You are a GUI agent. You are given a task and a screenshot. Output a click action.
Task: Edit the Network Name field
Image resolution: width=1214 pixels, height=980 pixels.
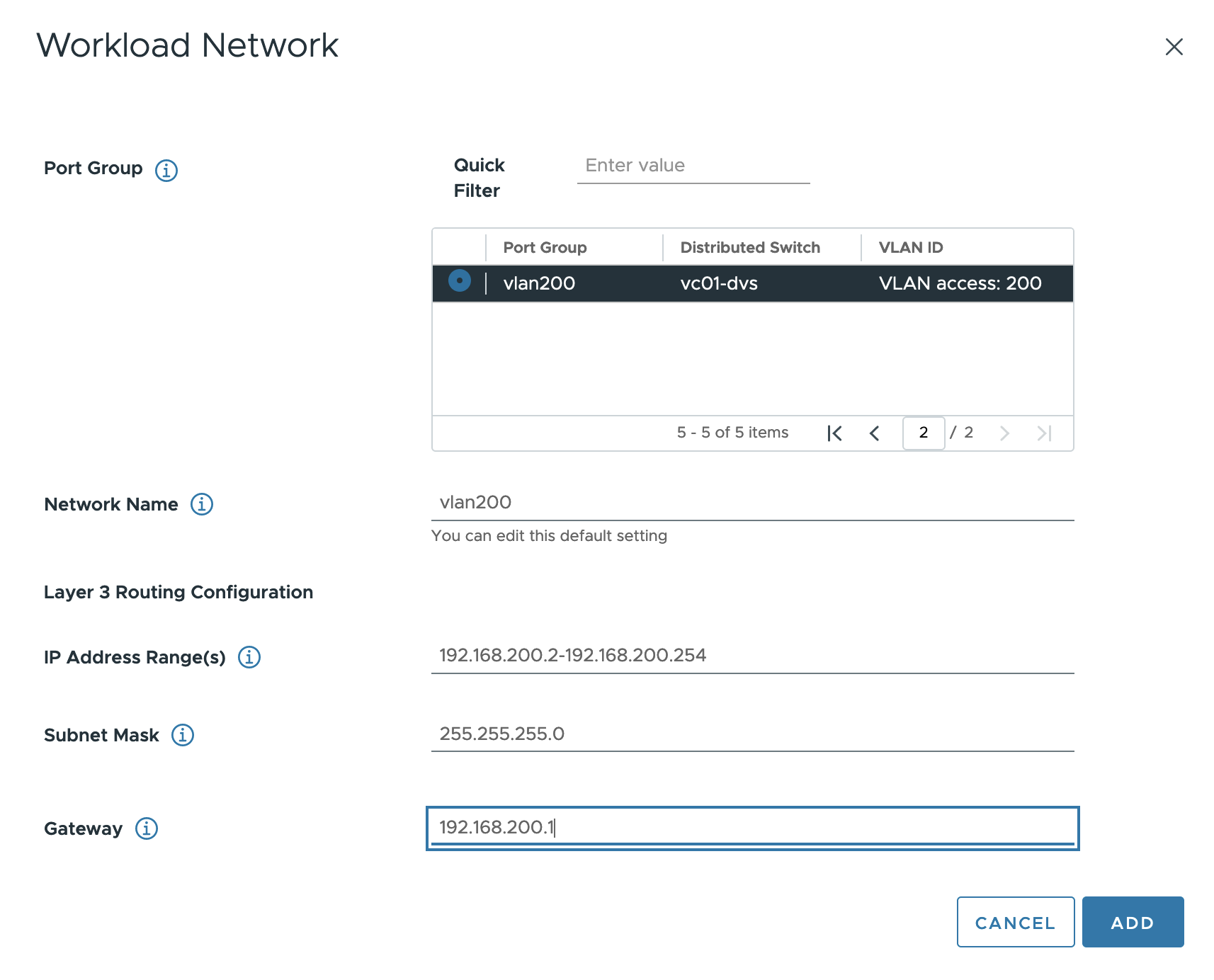click(x=753, y=503)
